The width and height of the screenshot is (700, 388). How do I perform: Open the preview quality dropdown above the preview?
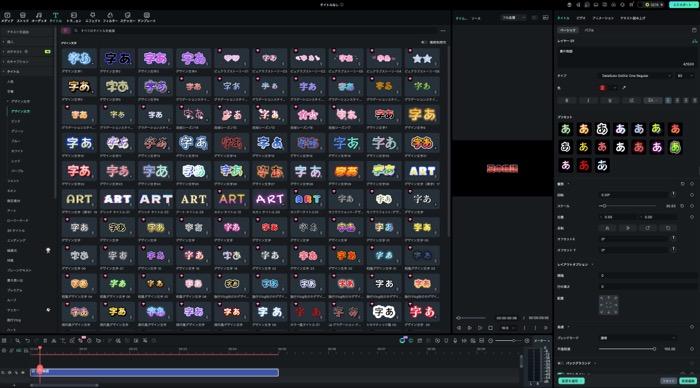point(513,18)
